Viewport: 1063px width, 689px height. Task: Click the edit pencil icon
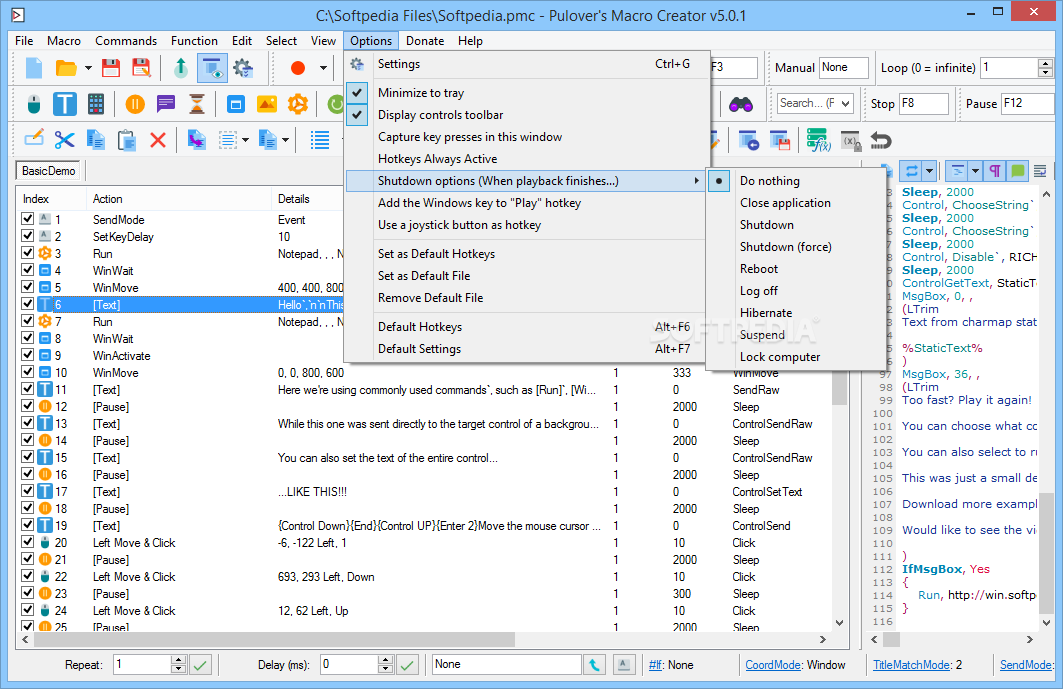pos(34,139)
